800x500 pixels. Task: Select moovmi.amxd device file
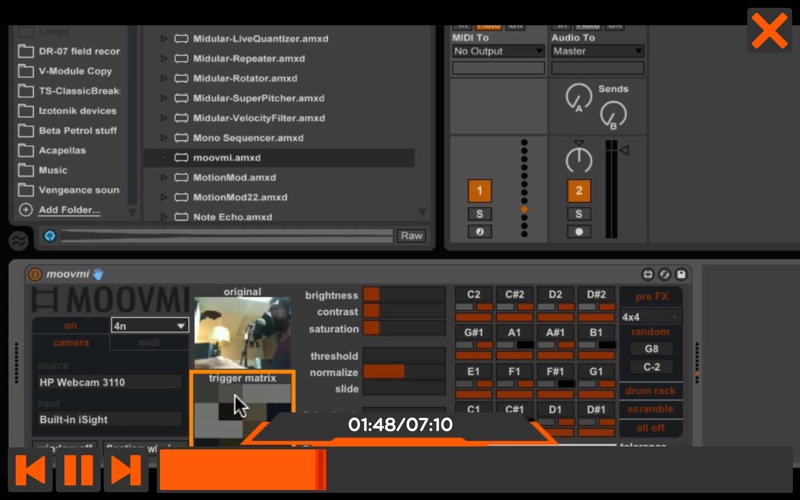279,158
